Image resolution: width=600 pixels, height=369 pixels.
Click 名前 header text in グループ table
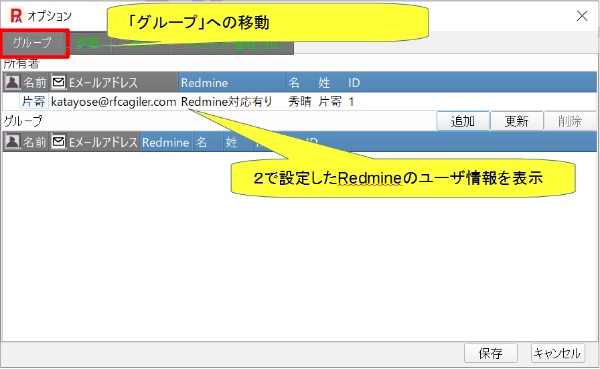pos(34,142)
